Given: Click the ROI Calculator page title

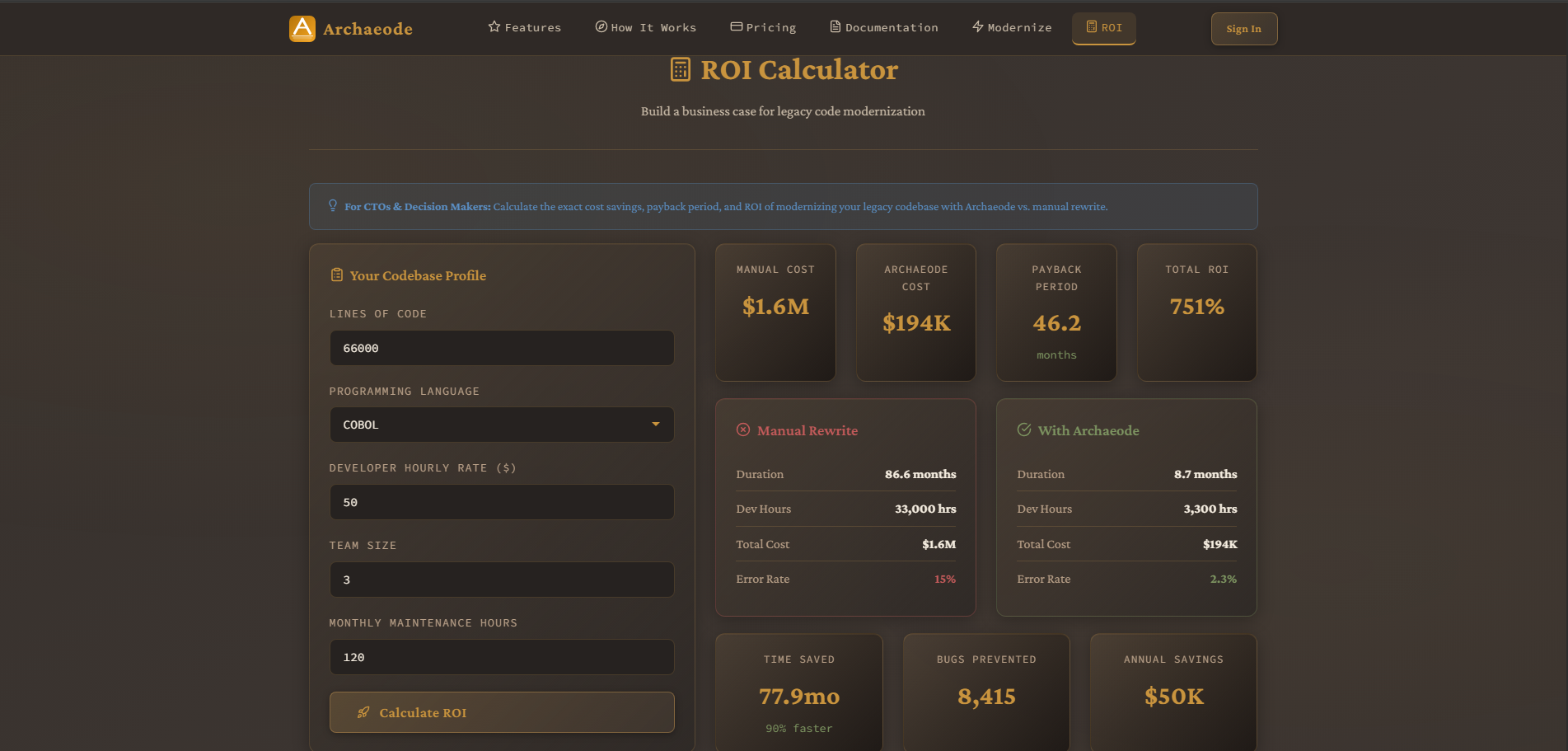Looking at the screenshot, I should 799,70.
